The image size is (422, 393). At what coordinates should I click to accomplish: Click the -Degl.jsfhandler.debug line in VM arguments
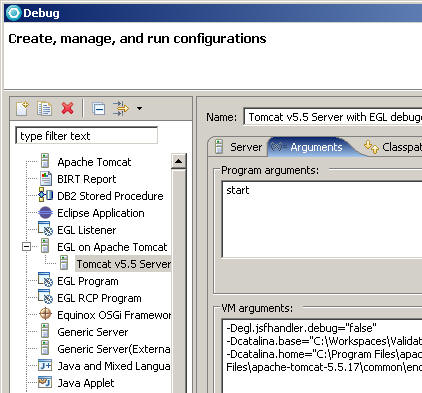pyautogui.click(x=301, y=328)
